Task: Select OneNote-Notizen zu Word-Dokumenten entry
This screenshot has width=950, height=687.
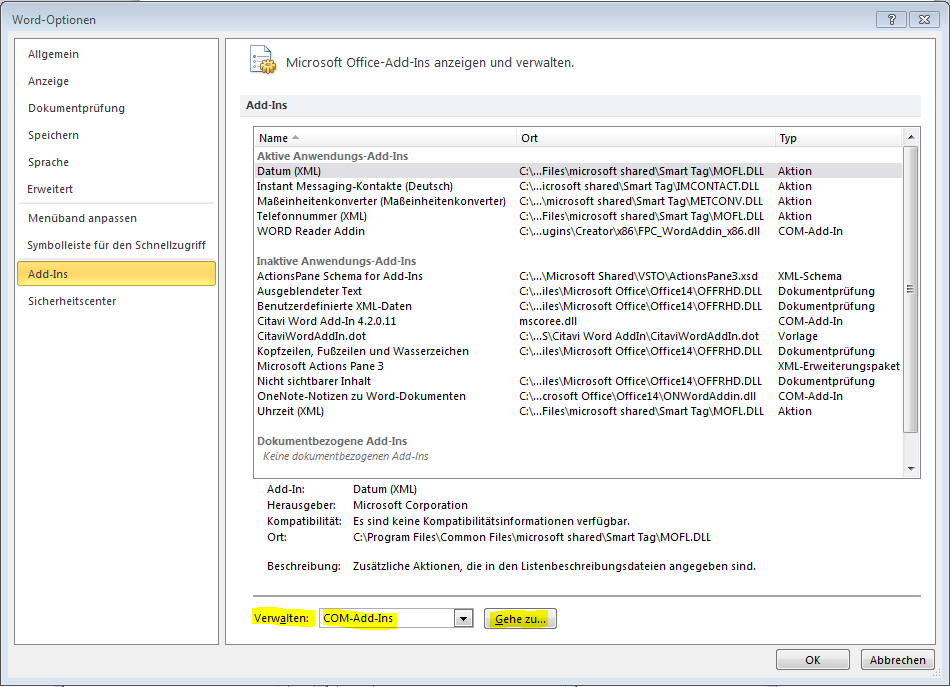Action: (361, 396)
